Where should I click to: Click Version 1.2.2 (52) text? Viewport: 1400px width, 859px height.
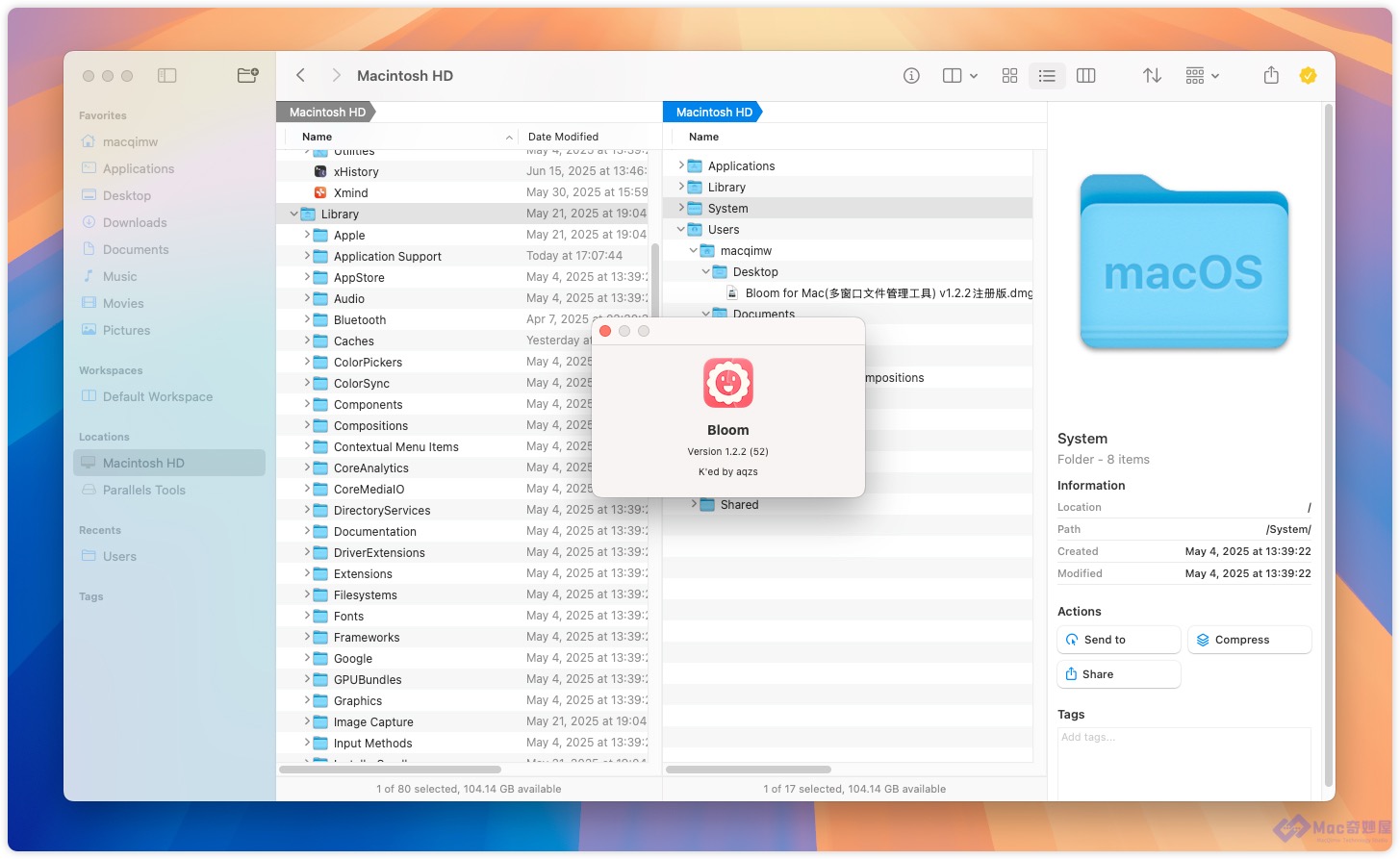pyautogui.click(x=727, y=451)
